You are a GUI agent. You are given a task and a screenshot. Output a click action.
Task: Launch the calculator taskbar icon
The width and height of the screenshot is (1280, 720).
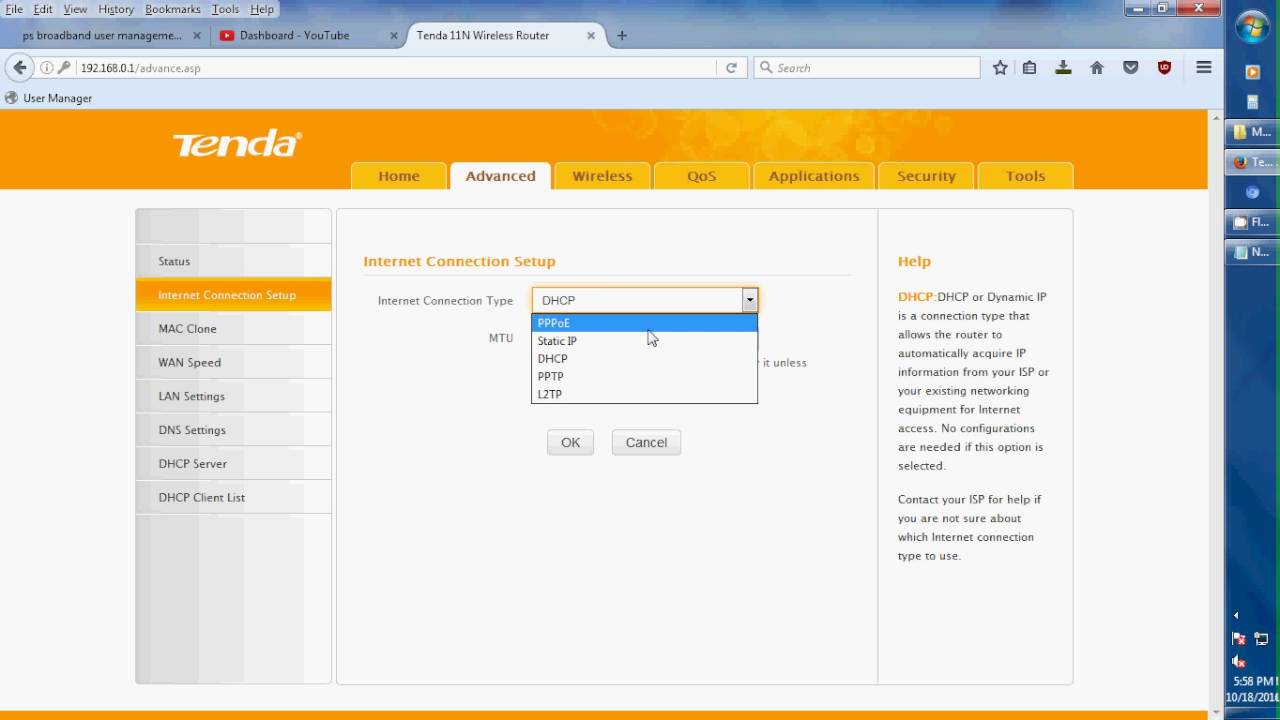point(1252,102)
